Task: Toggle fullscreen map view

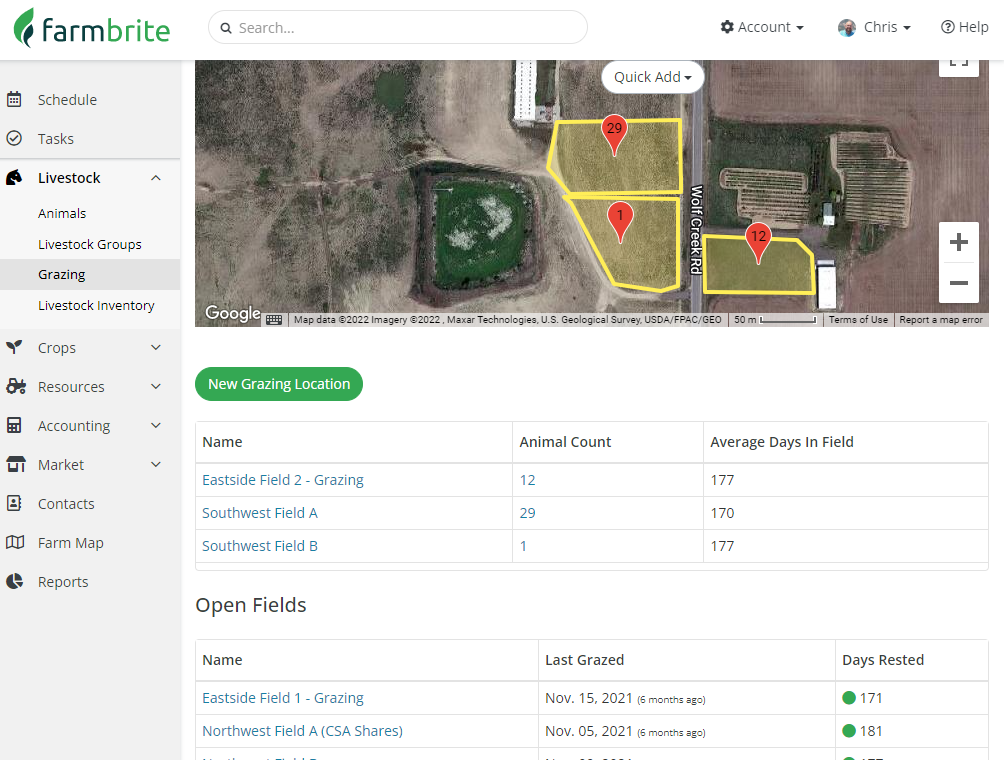Action: point(959,64)
